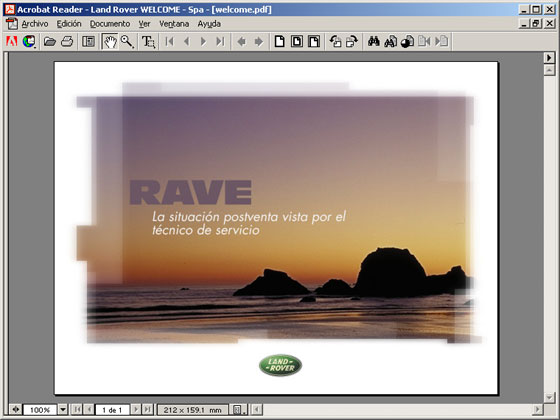Click the 100% zoom input field

(x=40, y=410)
